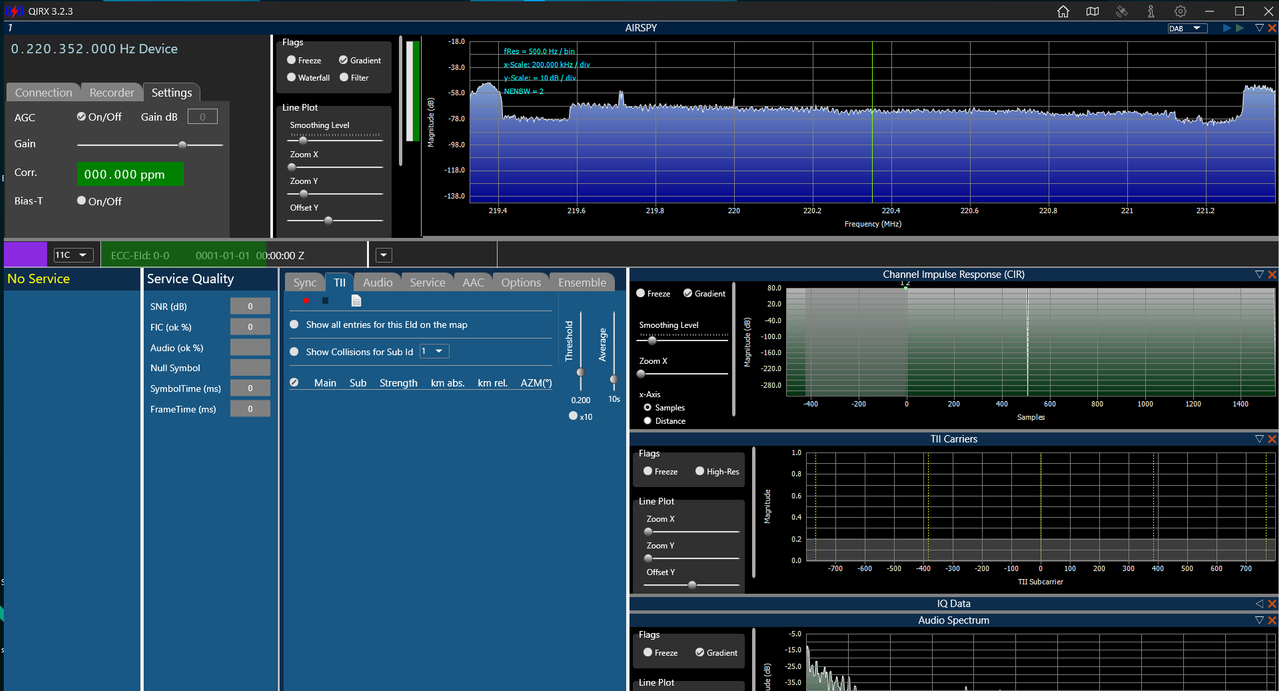The image size is (1279, 691).
Task: Click the Home icon in title bar
Action: point(1063,11)
